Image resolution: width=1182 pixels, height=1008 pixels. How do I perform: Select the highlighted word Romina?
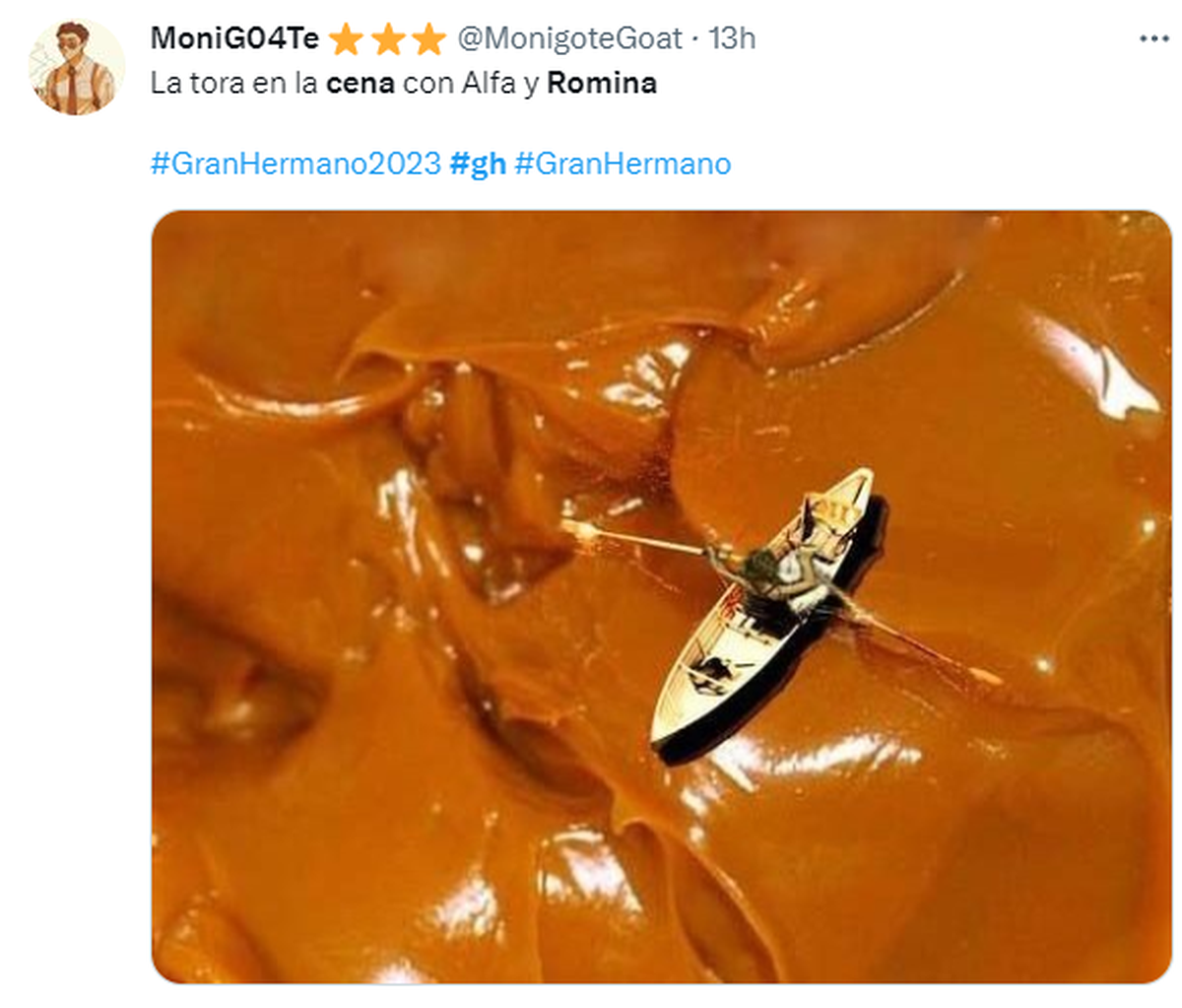point(603,85)
